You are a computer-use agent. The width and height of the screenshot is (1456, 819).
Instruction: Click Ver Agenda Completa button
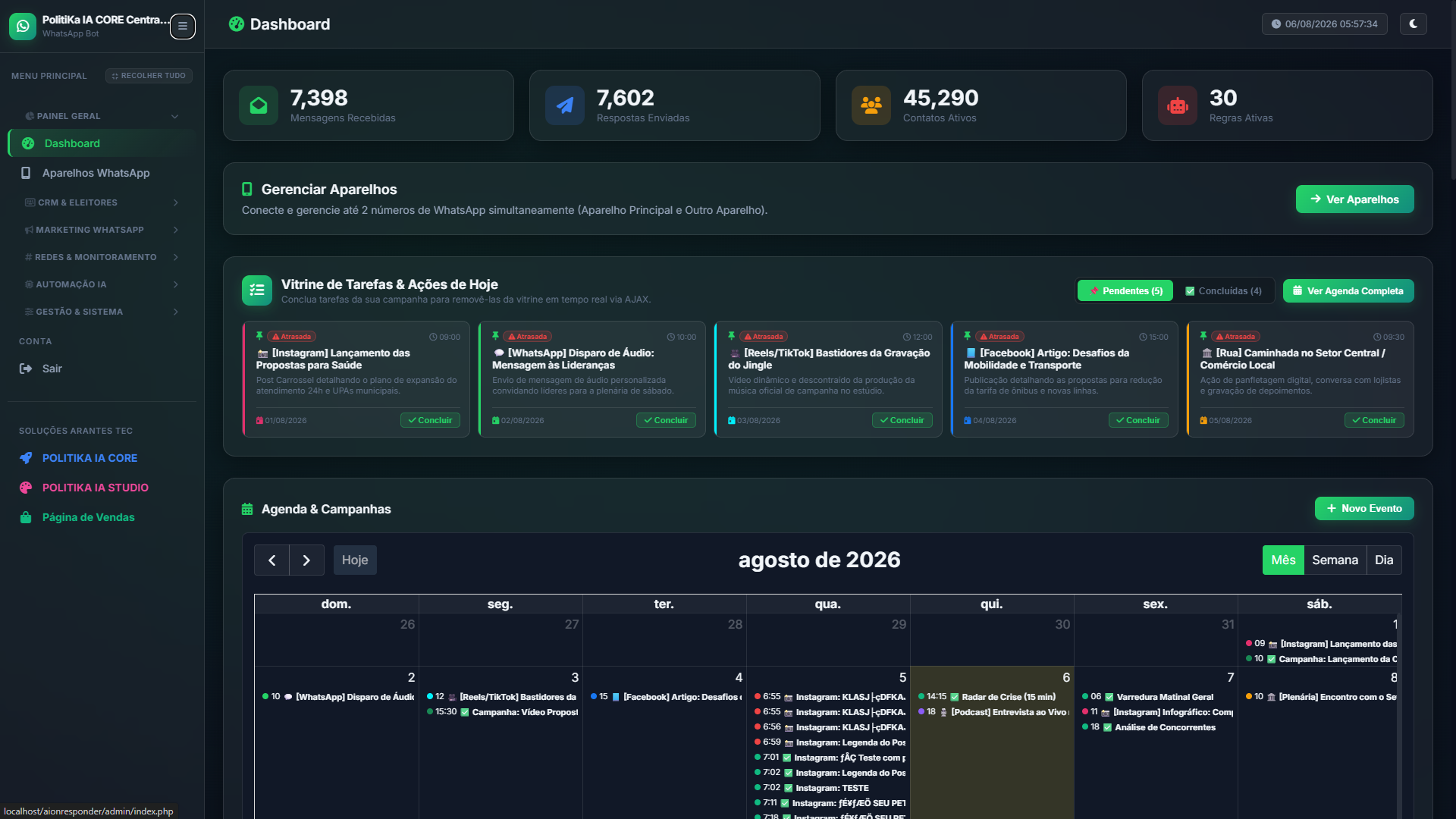coord(1348,290)
